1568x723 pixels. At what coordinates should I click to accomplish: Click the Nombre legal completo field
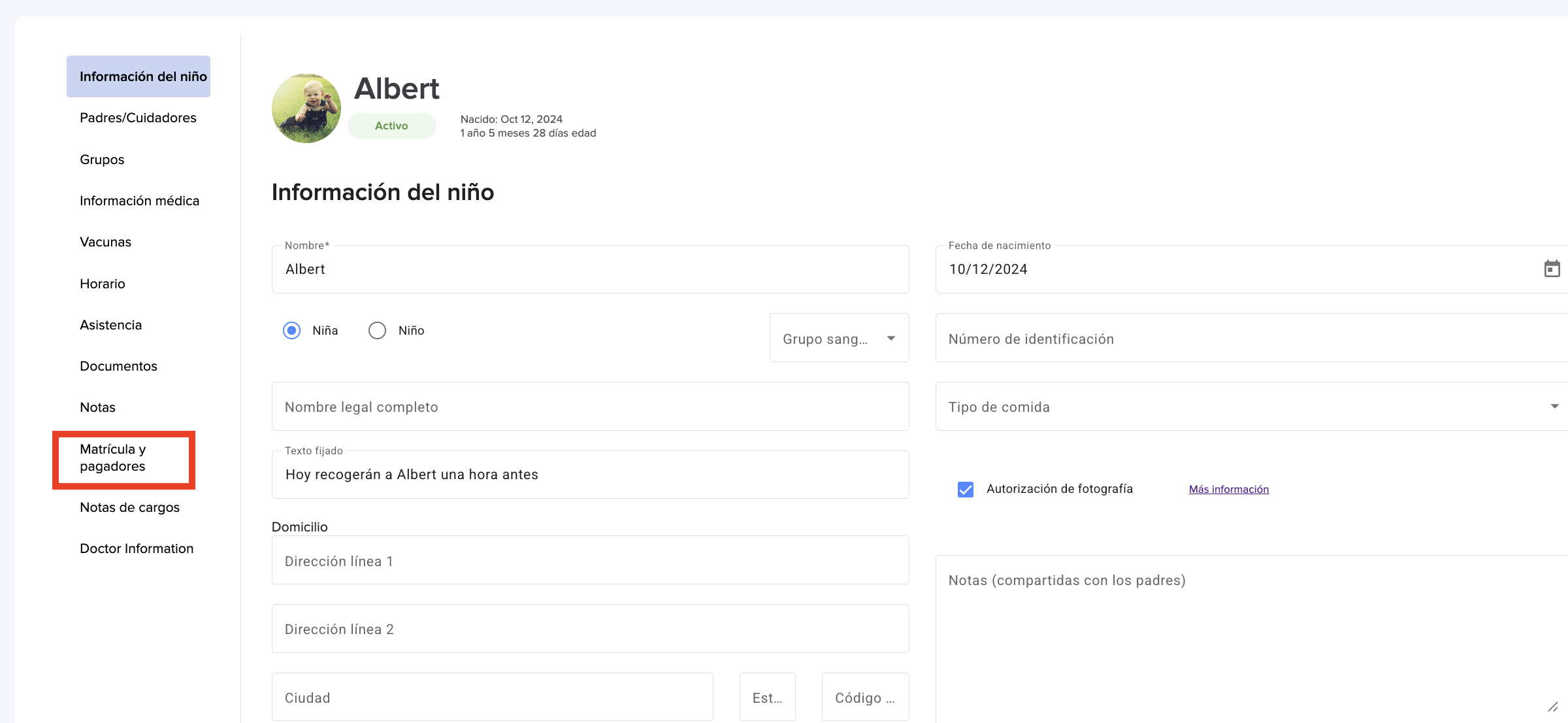click(590, 407)
